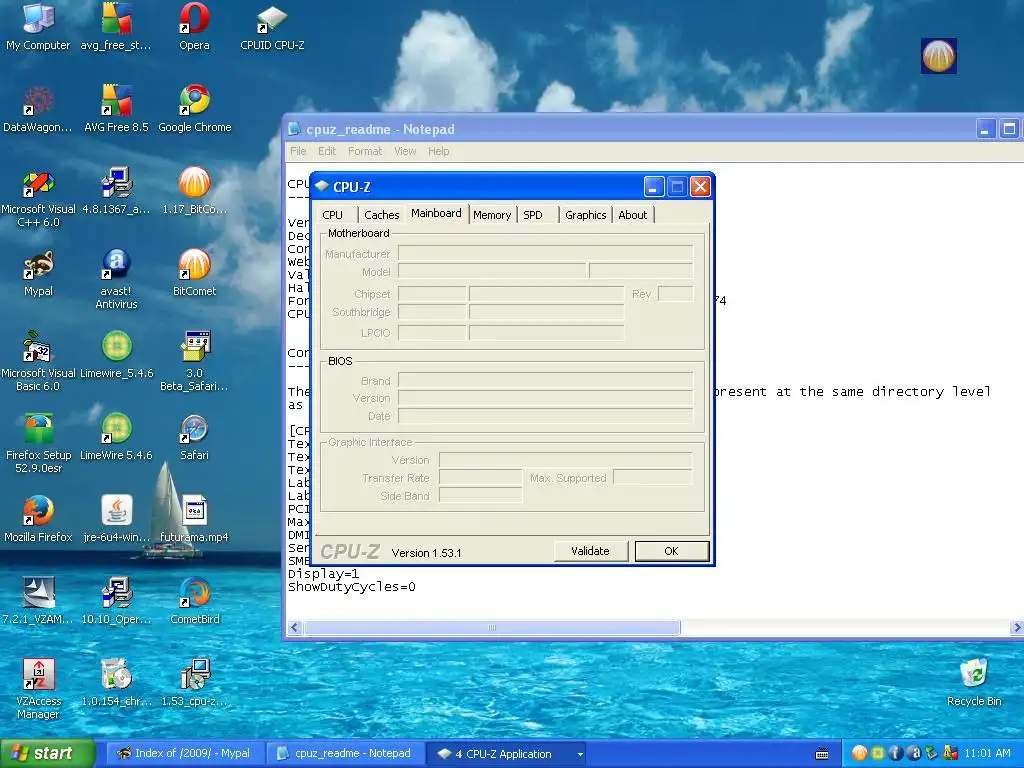
Task: Open the Windows start menu
Action: [x=48, y=754]
